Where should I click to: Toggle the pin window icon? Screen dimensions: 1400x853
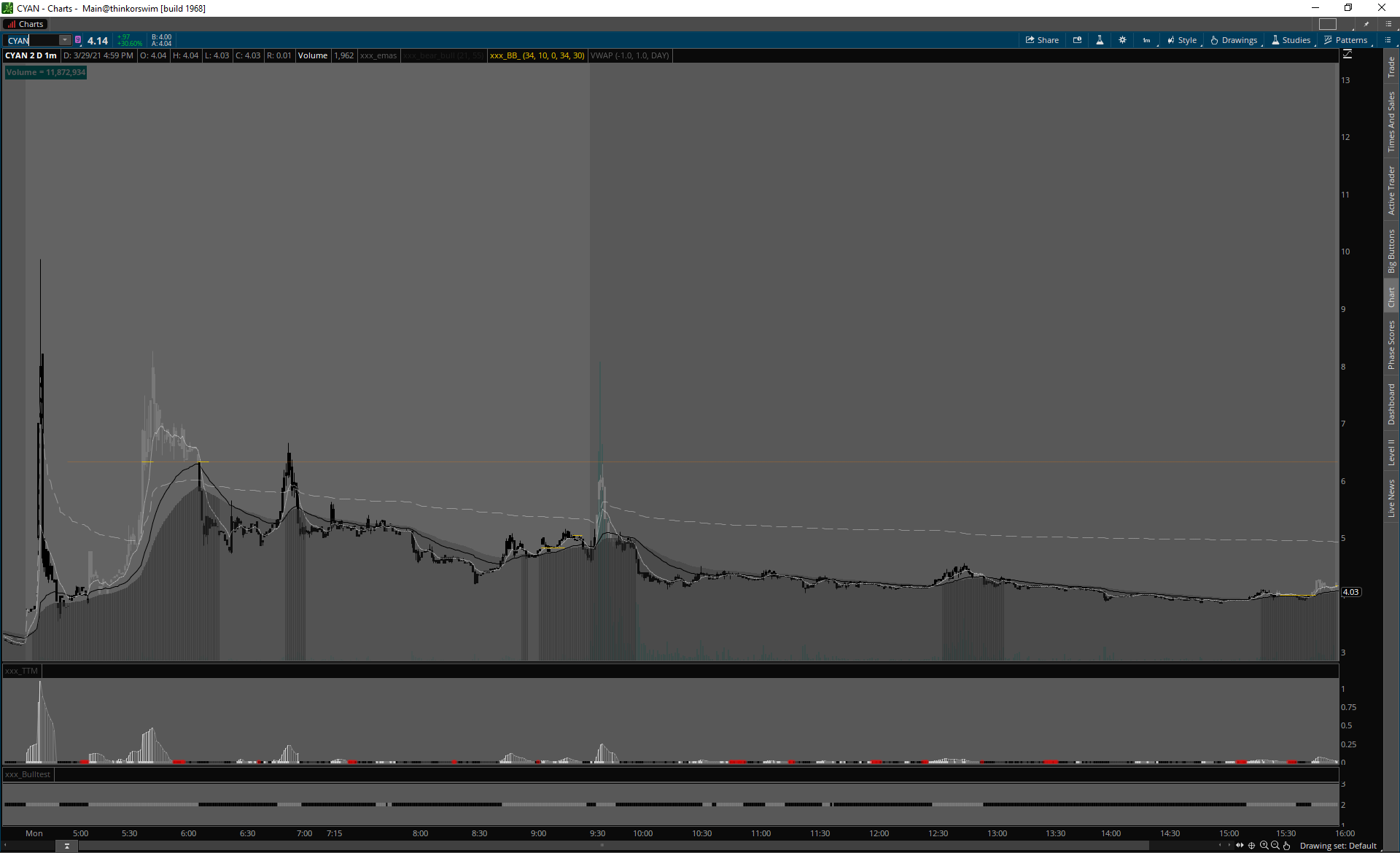[1366, 24]
